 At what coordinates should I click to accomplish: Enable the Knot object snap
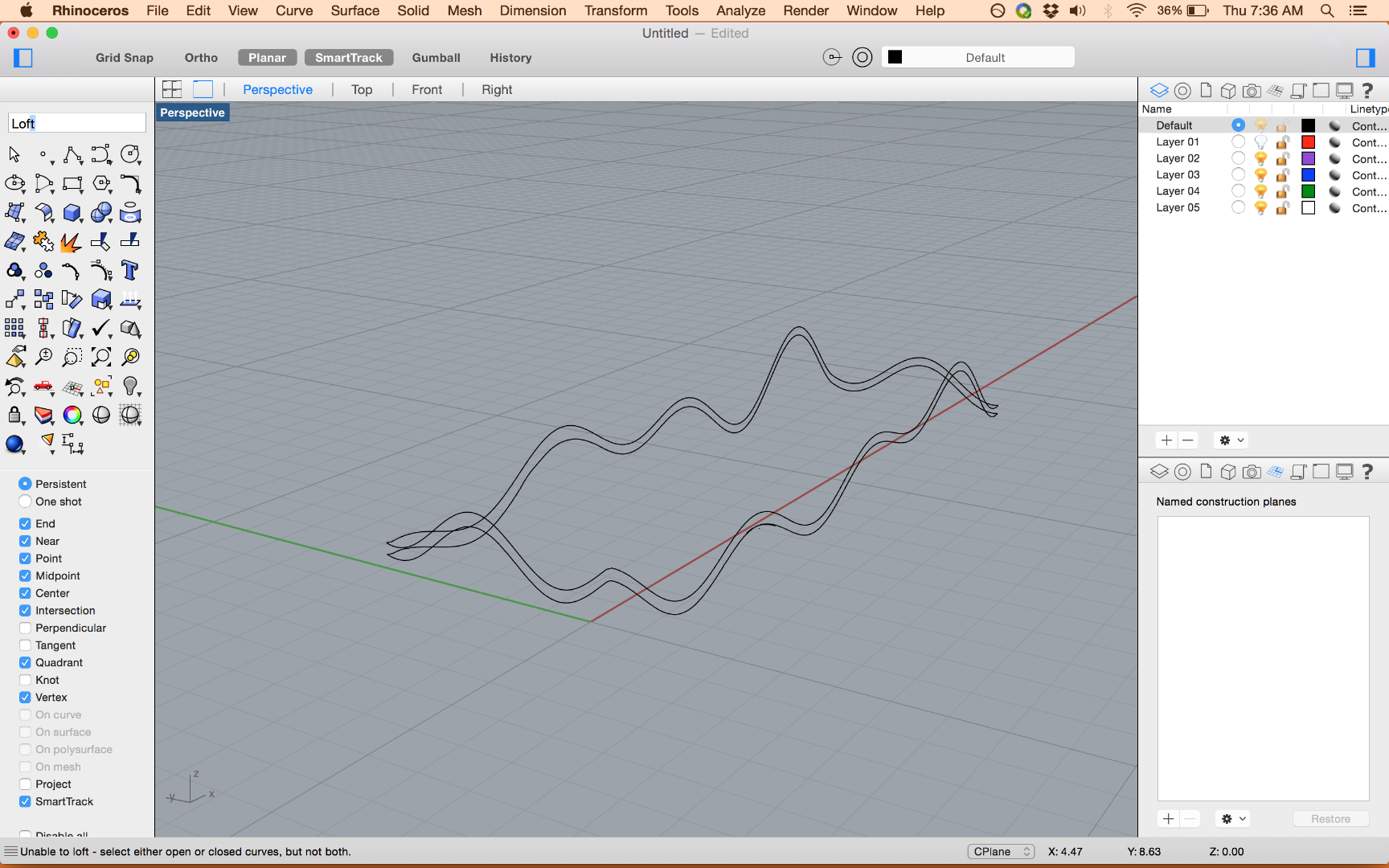[x=25, y=680]
